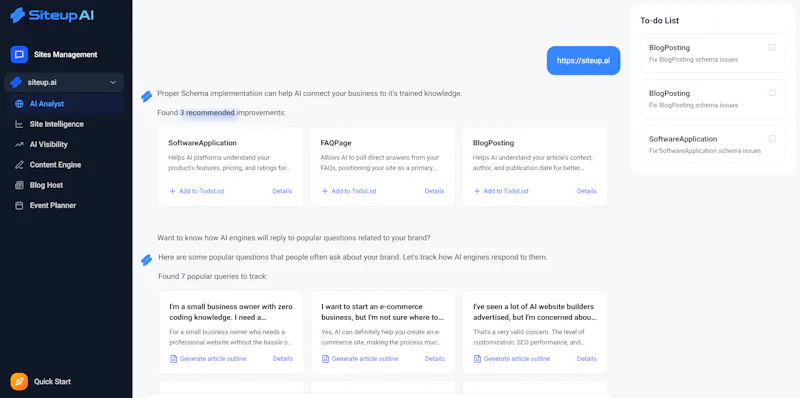This screenshot has width=800, height=398.
Task: Open Details for FAQPage card
Action: click(434, 191)
